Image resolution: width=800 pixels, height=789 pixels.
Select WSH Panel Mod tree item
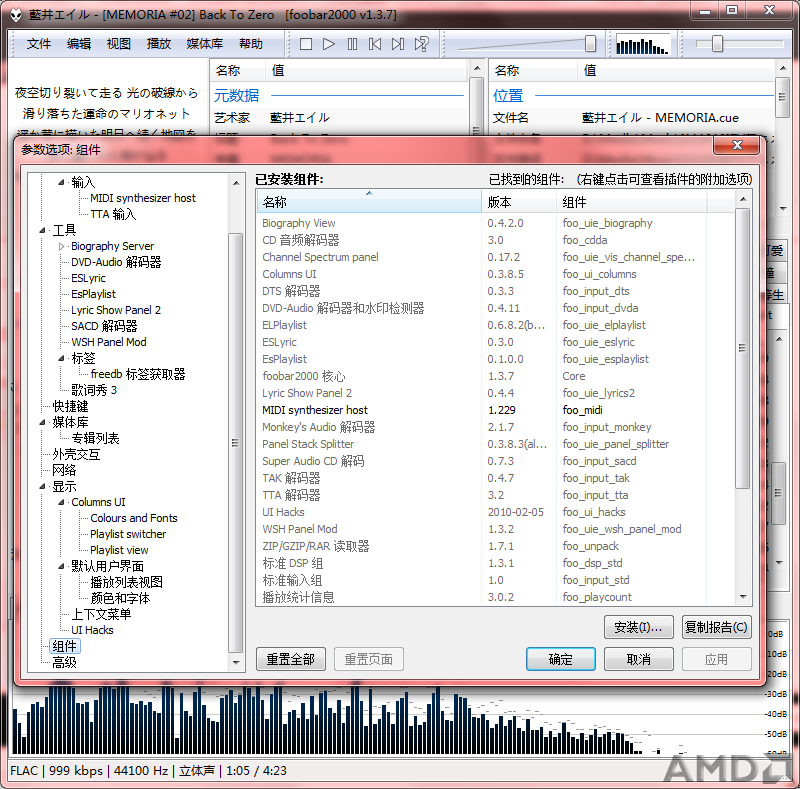tap(109, 342)
